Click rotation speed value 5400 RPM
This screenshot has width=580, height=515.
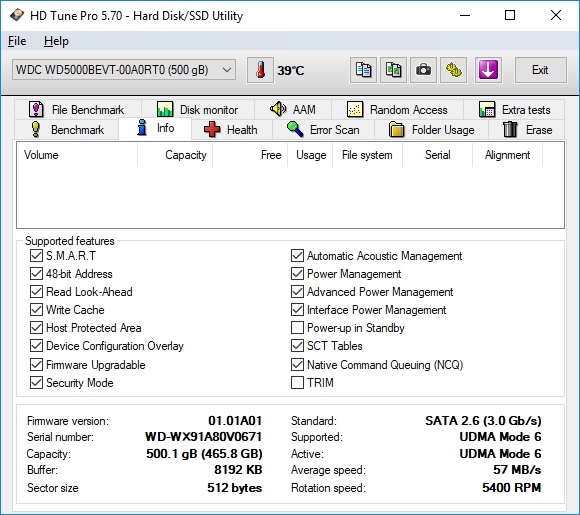[x=512, y=488]
